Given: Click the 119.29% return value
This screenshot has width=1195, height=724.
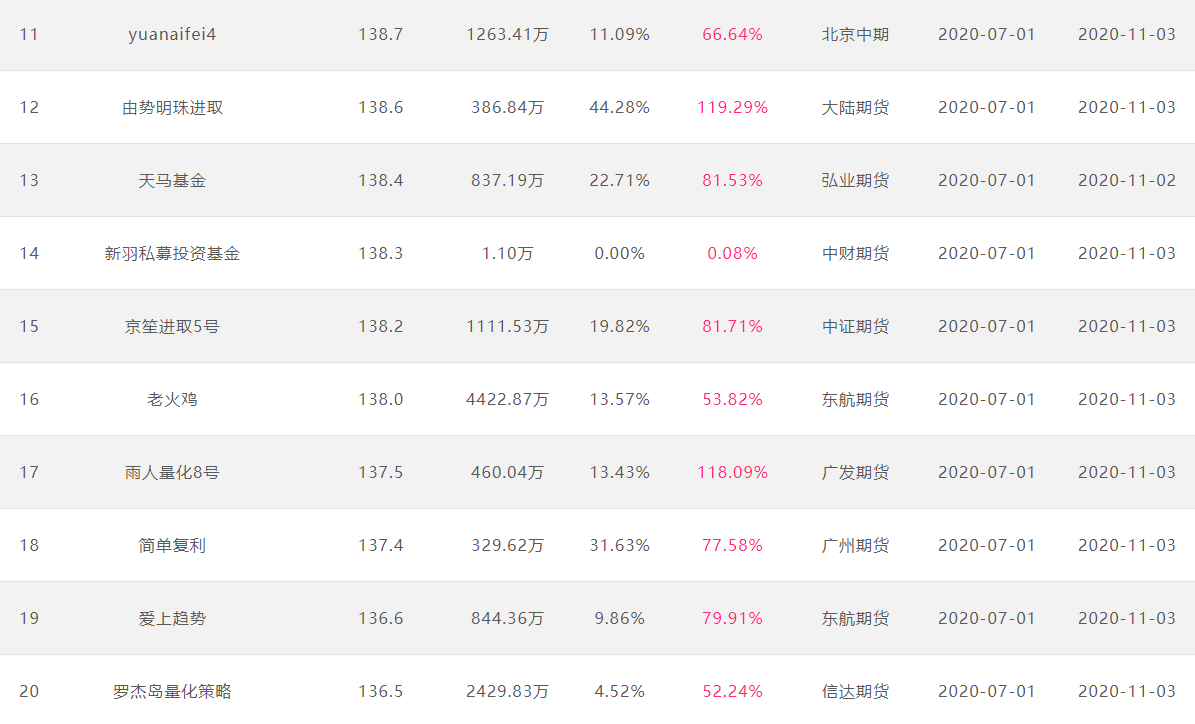Looking at the screenshot, I should click(x=732, y=107).
